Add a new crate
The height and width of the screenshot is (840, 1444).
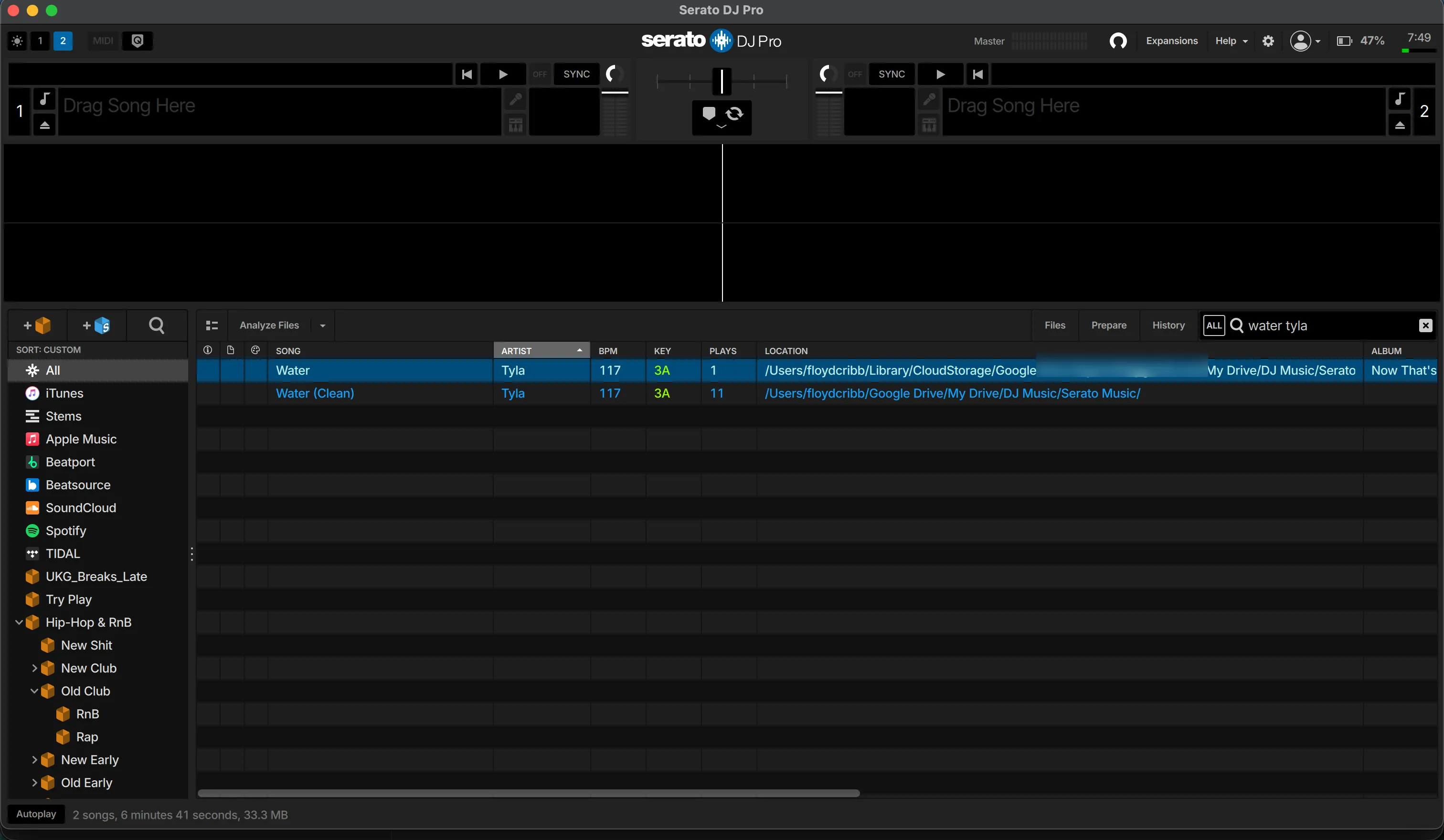(x=37, y=325)
